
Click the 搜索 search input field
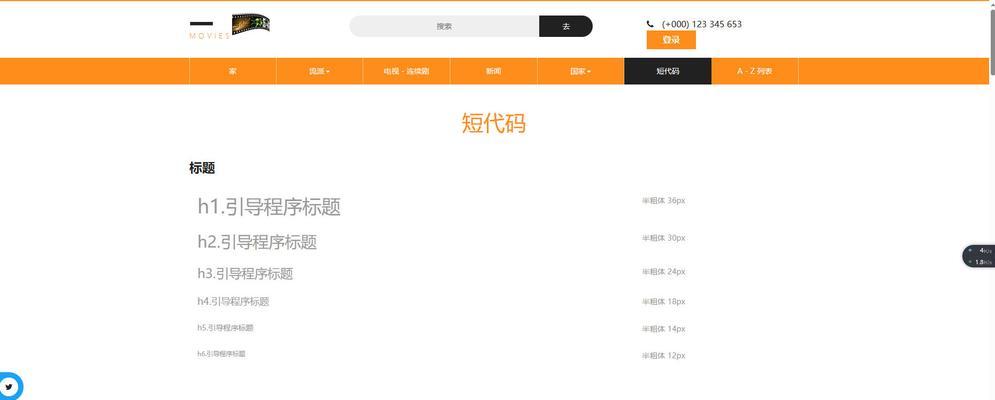pos(444,26)
